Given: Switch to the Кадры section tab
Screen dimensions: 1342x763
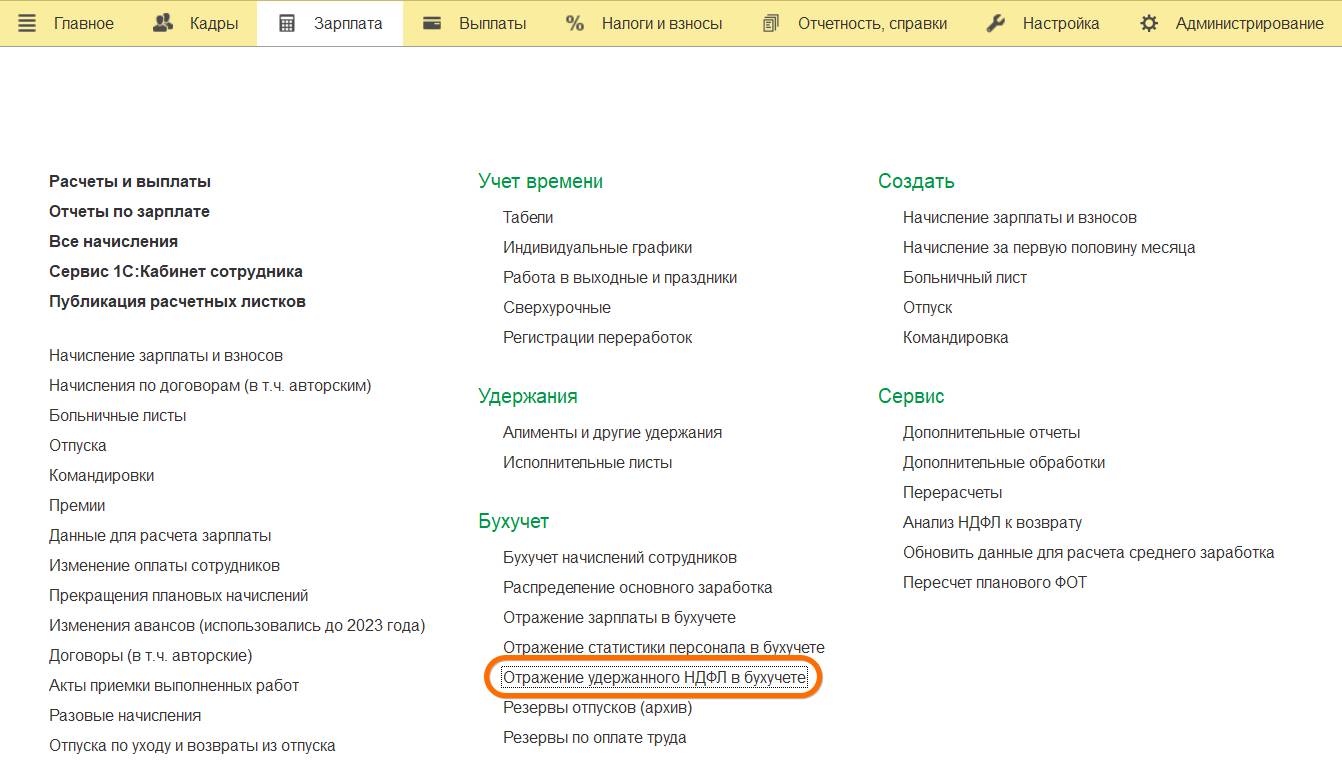Looking at the screenshot, I should (x=213, y=23).
